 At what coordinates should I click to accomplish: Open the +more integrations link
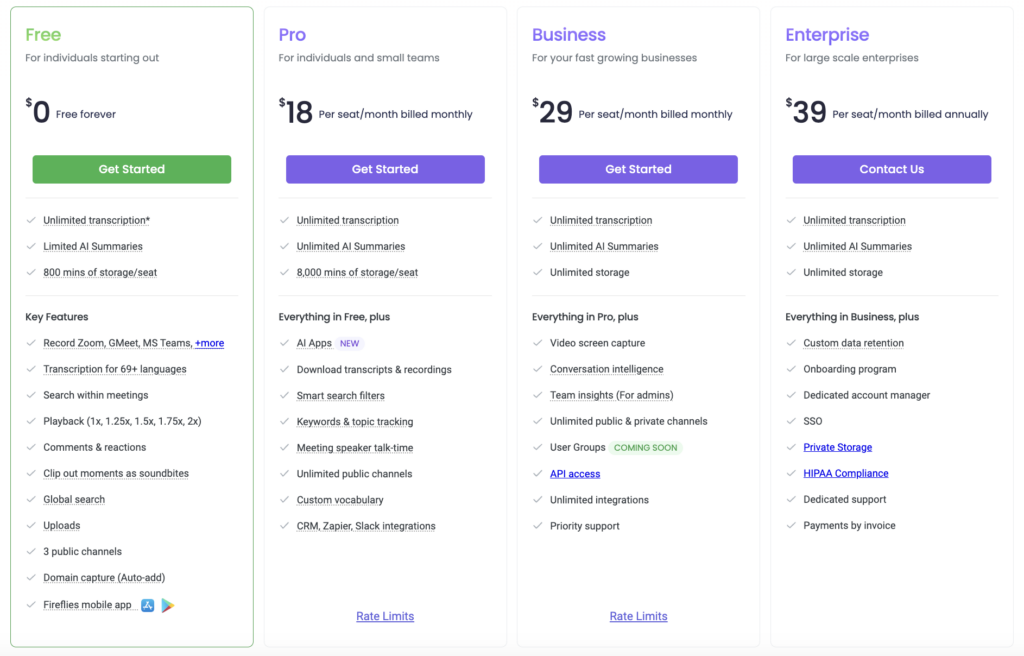pyautogui.click(x=210, y=343)
